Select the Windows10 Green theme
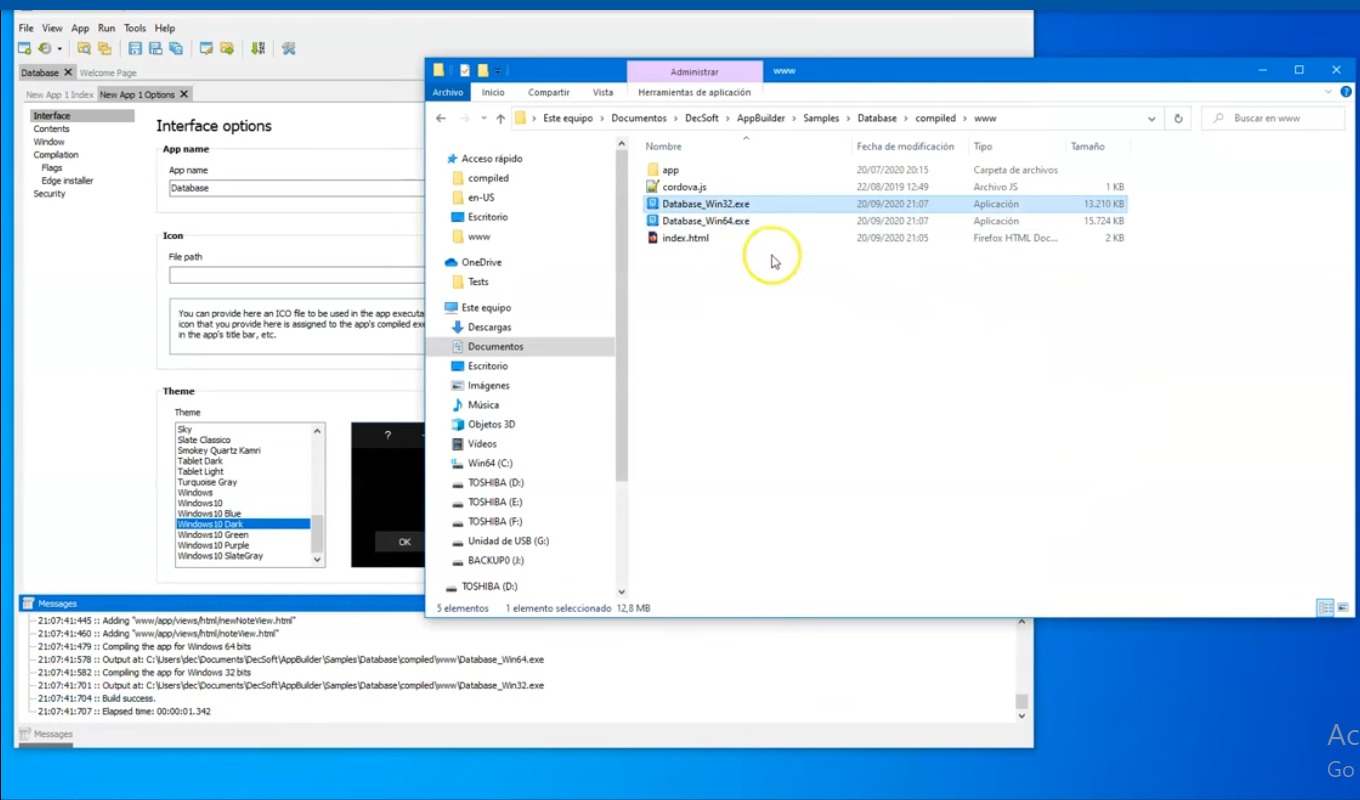This screenshot has height=800, width=1360. [x=213, y=535]
